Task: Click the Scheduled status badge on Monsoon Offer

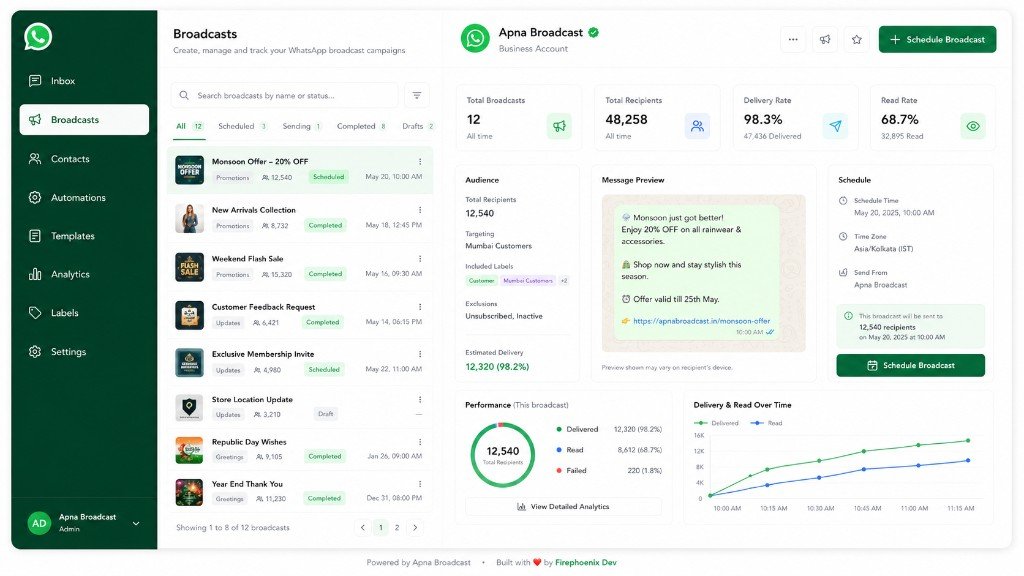Action: [x=328, y=177]
